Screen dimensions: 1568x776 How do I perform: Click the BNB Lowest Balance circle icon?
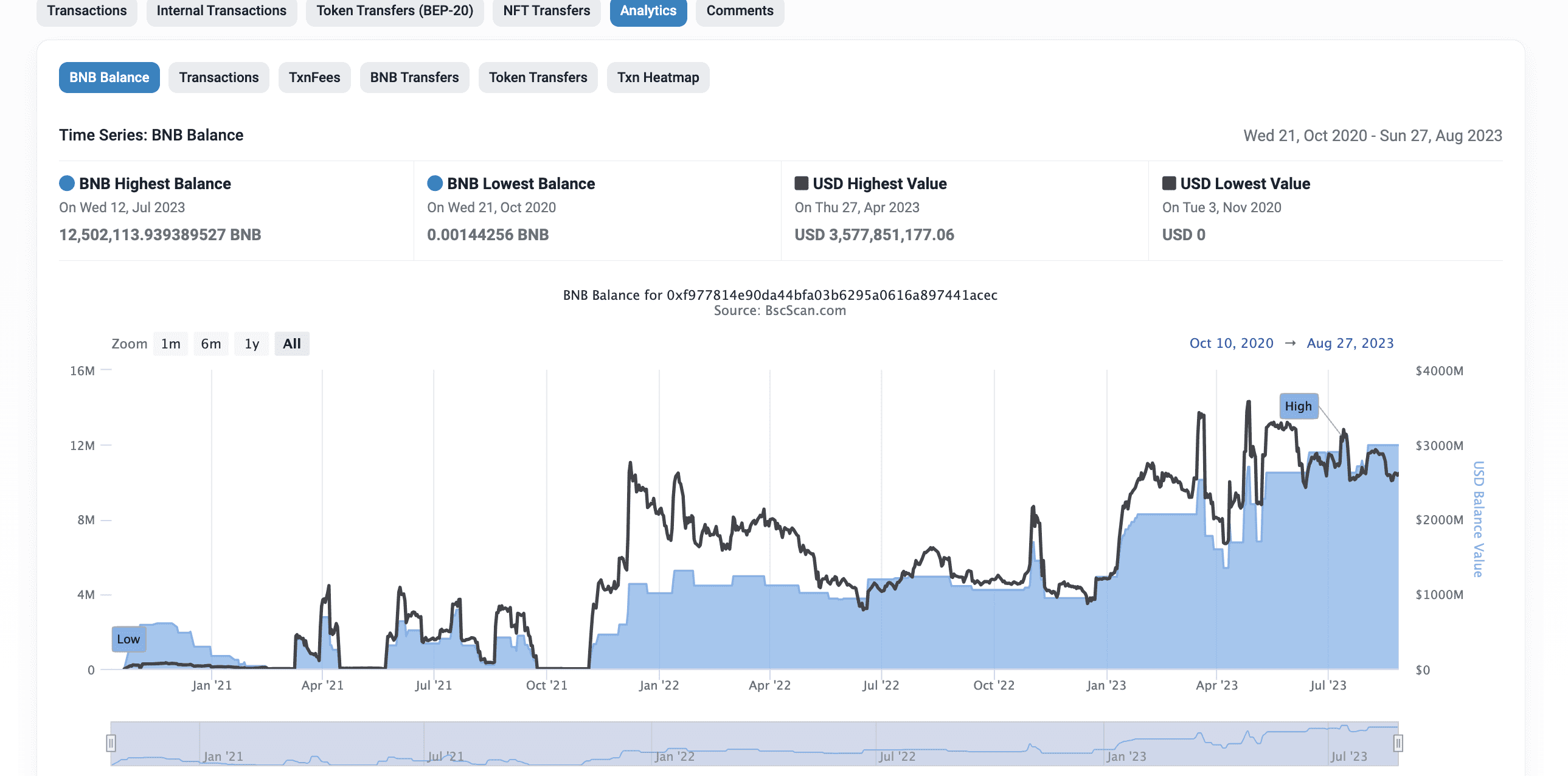[435, 183]
